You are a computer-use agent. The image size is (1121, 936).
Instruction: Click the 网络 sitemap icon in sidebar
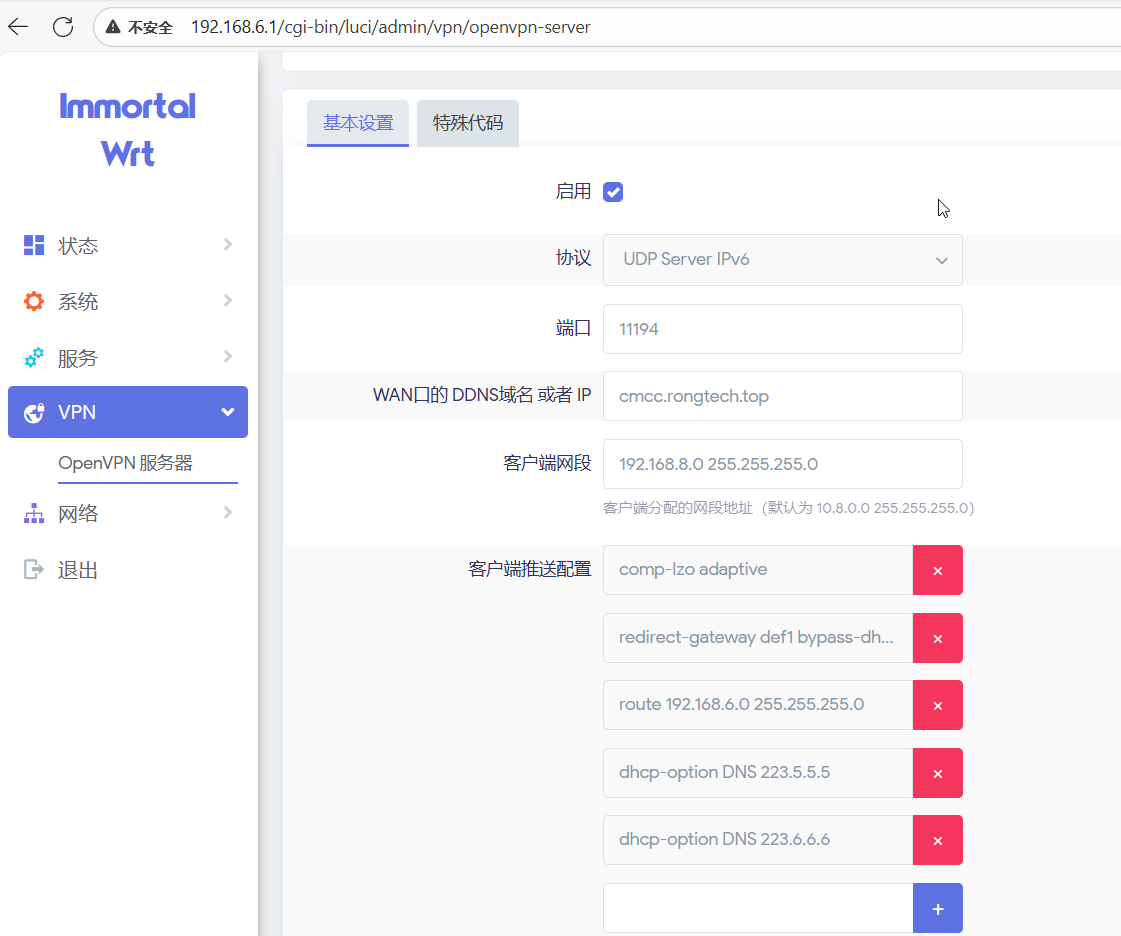34,514
